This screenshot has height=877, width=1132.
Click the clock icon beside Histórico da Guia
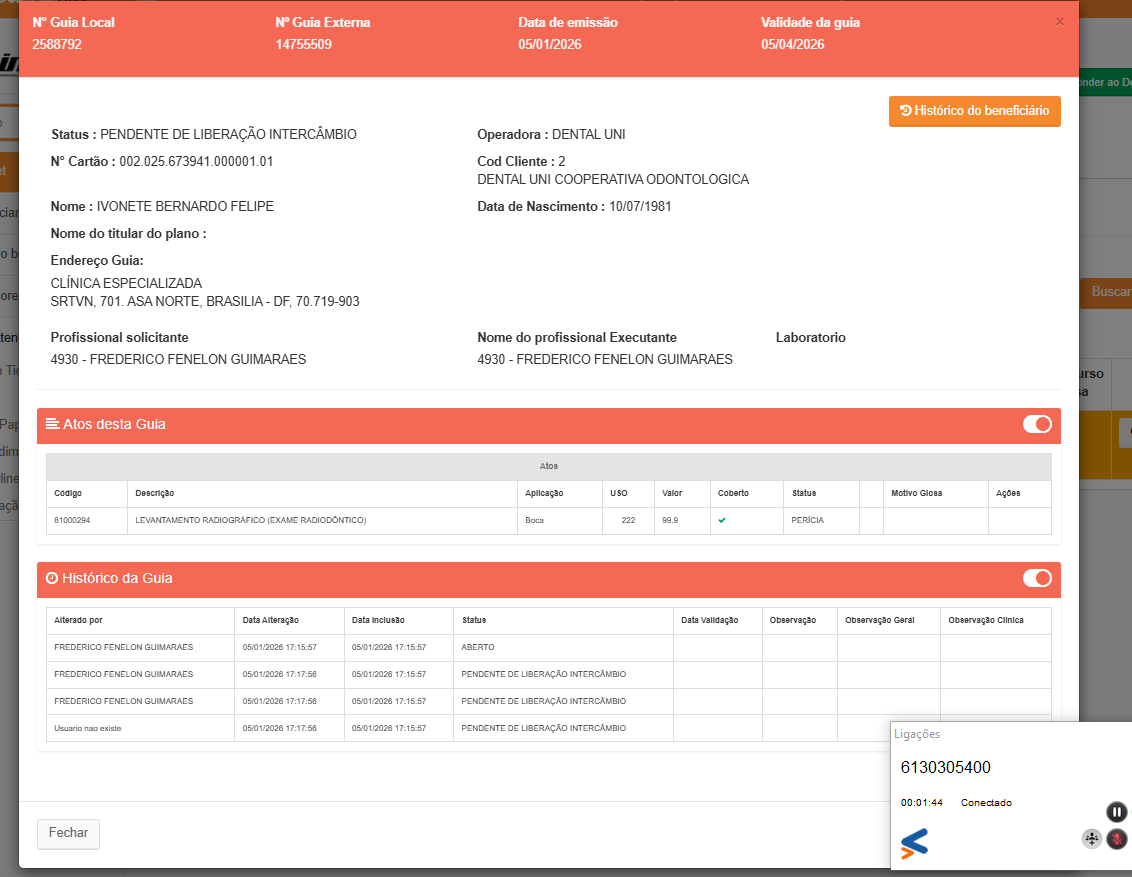[52, 578]
